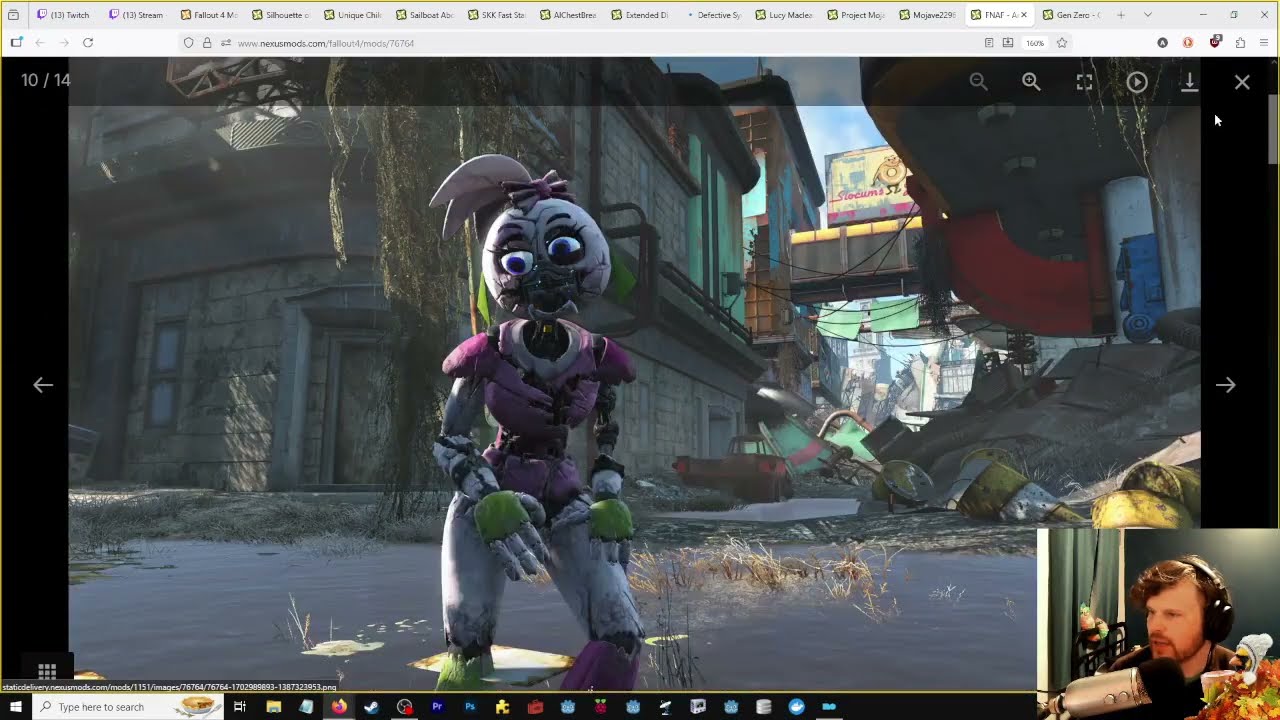Show tracking protection shield info
The width and height of the screenshot is (1280, 720).
[x=188, y=43]
